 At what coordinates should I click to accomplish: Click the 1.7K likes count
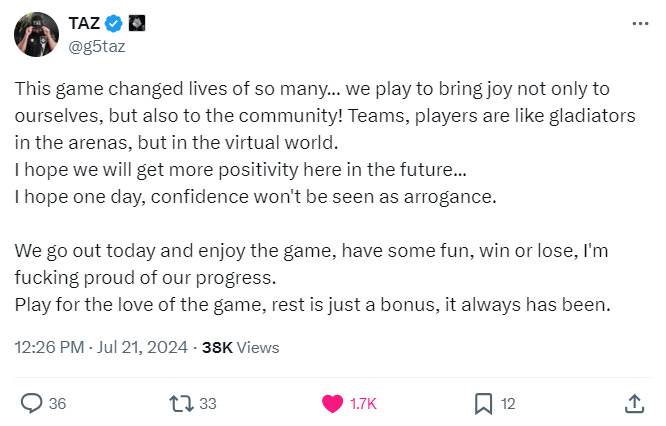(364, 404)
